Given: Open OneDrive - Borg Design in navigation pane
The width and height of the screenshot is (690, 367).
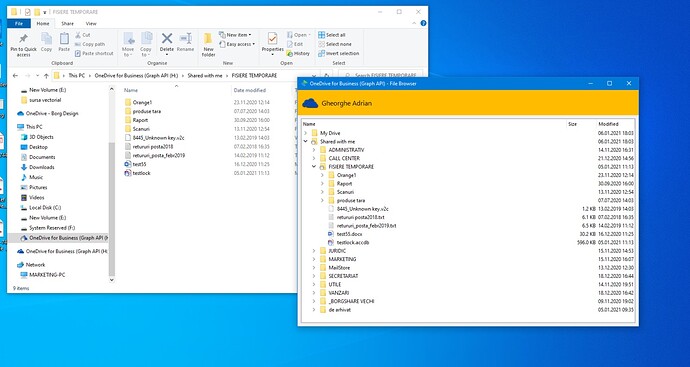Looking at the screenshot, I should tap(51, 114).
